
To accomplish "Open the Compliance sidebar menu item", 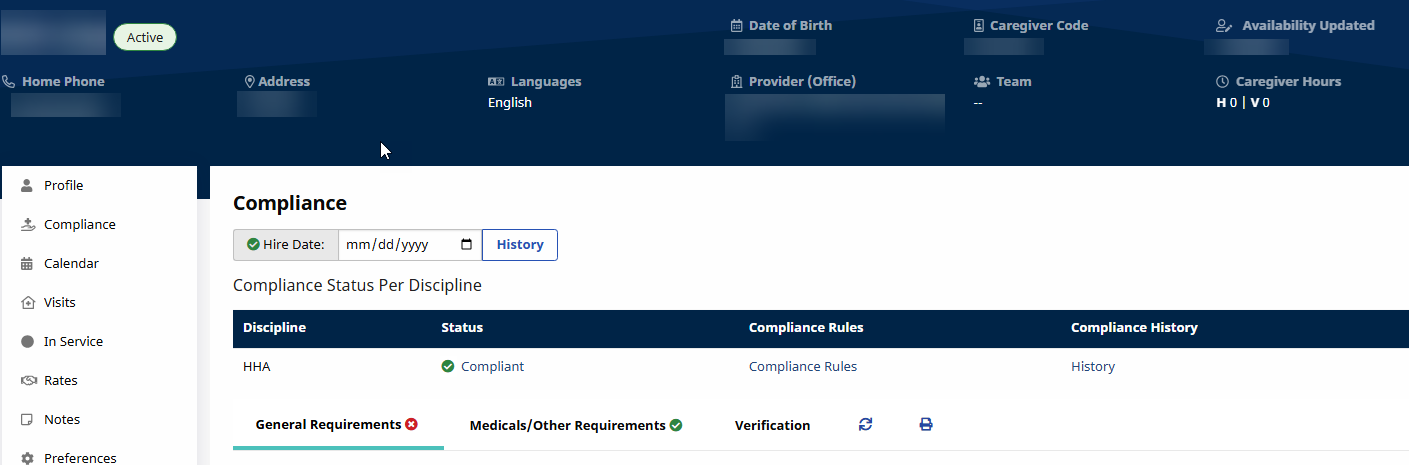I will [79, 225].
